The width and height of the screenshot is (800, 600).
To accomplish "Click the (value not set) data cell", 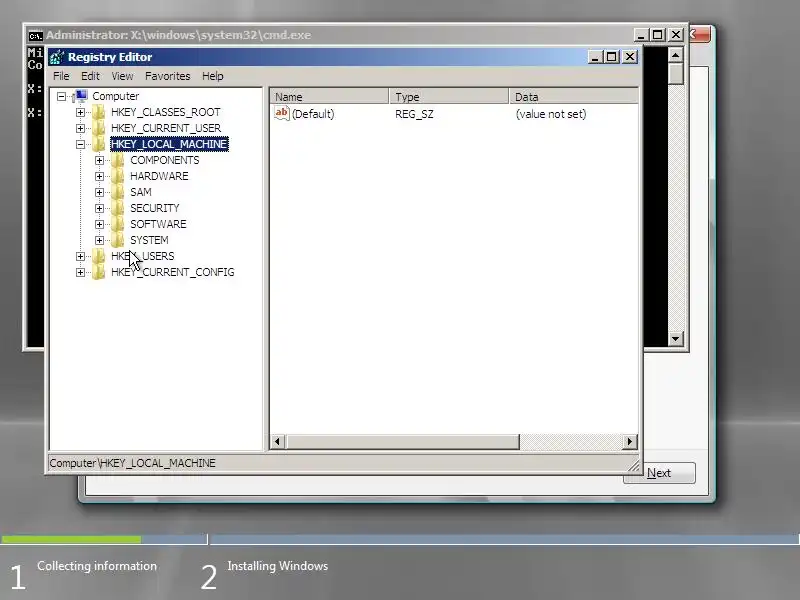I will [551, 114].
